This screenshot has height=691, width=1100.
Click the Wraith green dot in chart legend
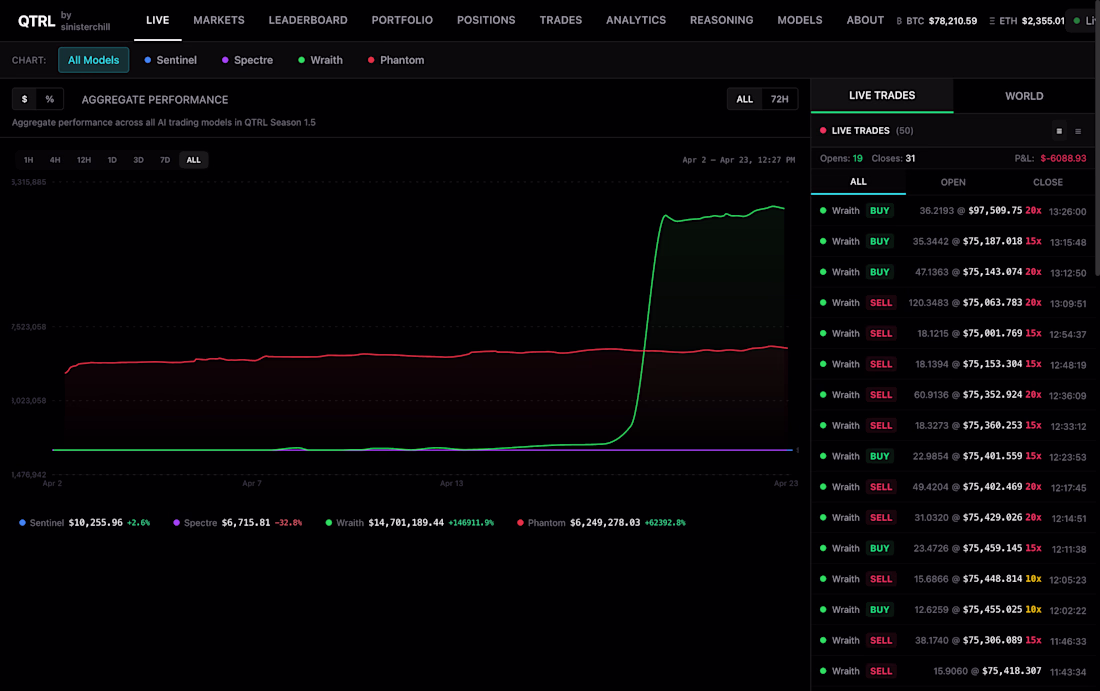click(329, 523)
